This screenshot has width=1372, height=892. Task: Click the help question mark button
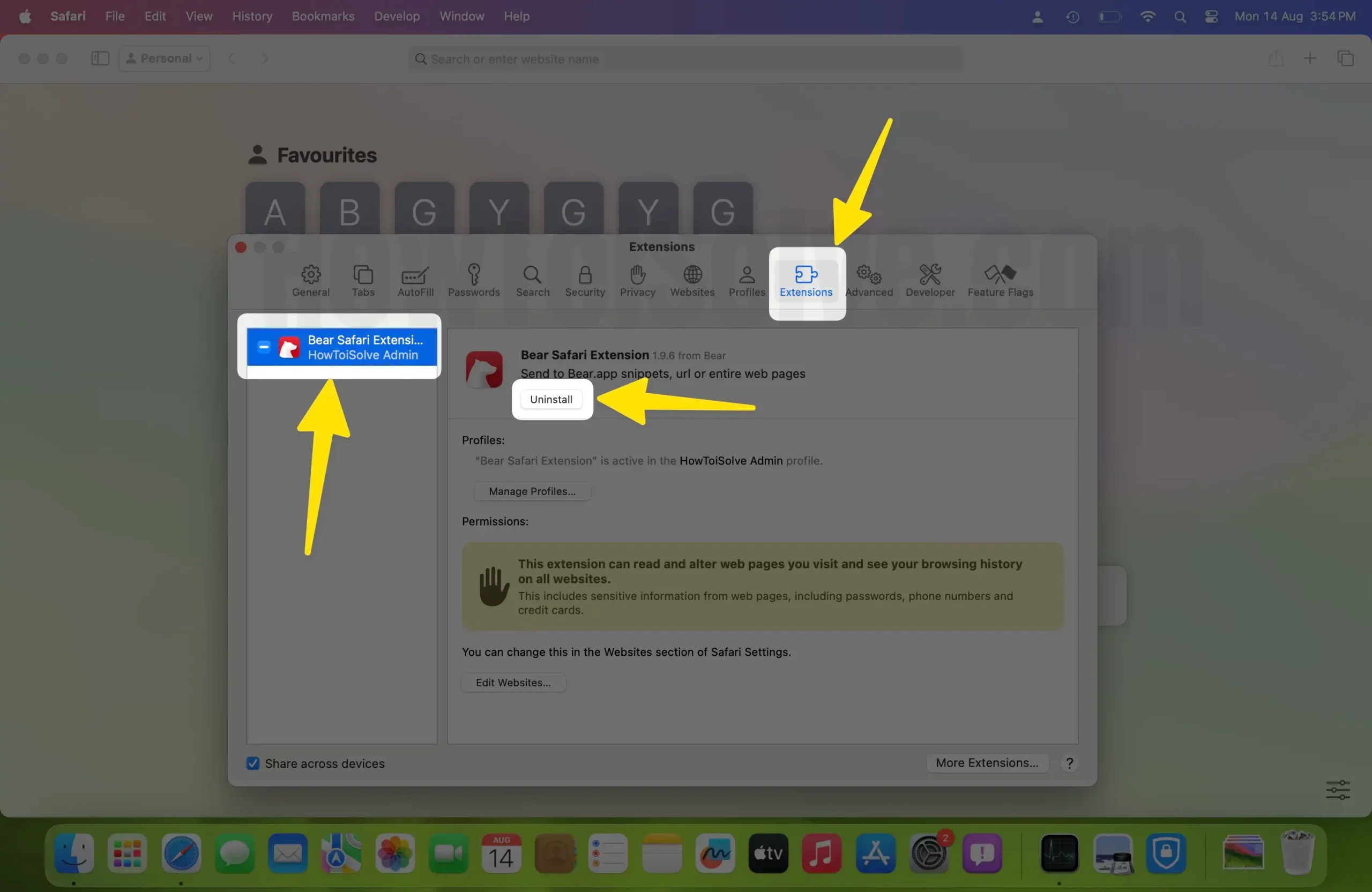1069,763
